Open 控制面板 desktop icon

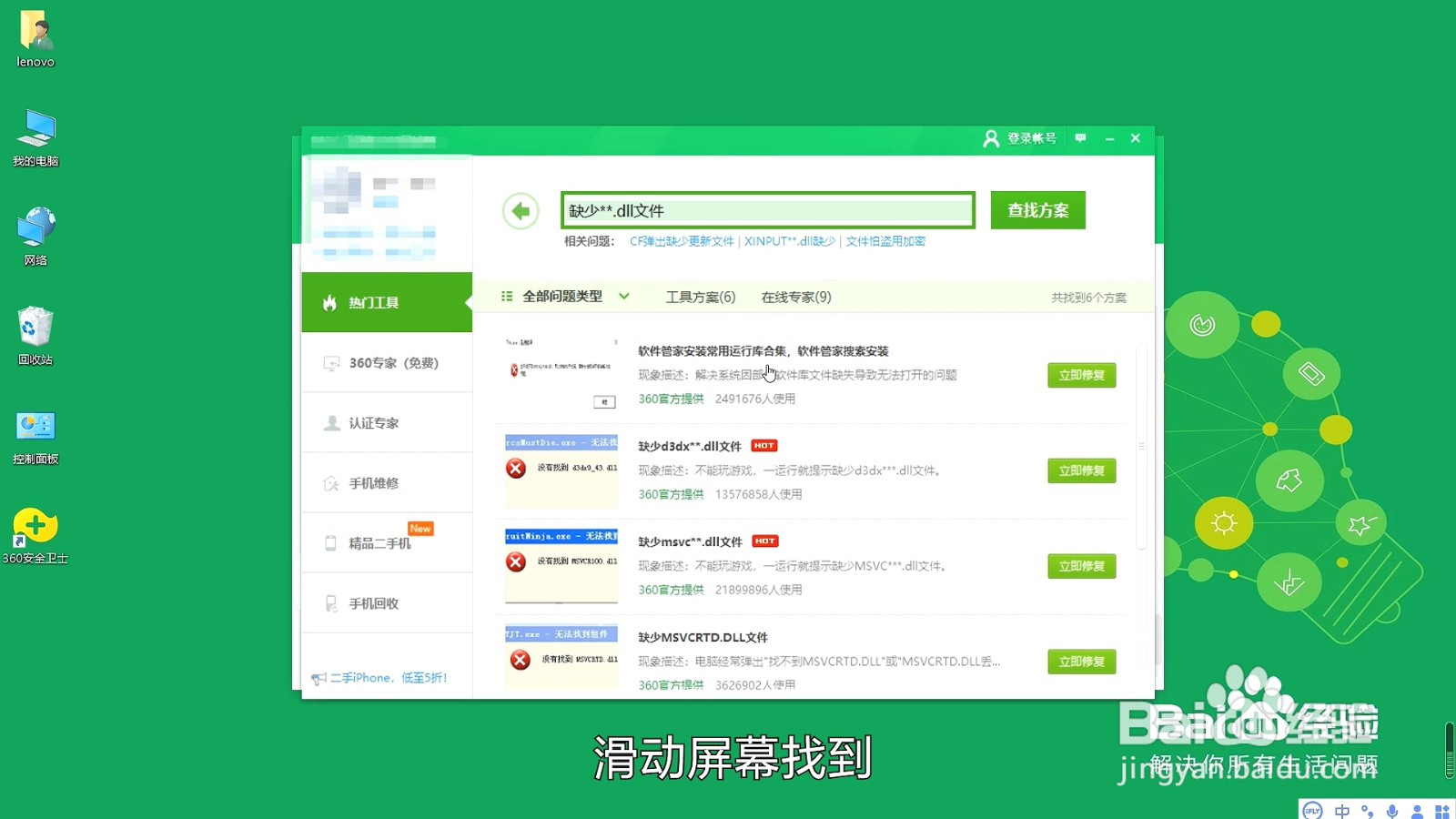[x=35, y=436]
